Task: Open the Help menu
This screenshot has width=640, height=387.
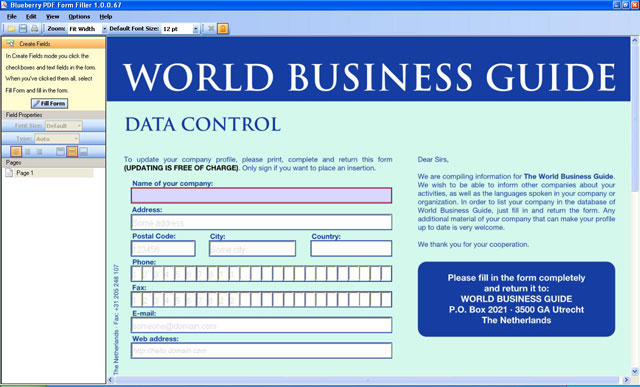Action: coord(106,17)
